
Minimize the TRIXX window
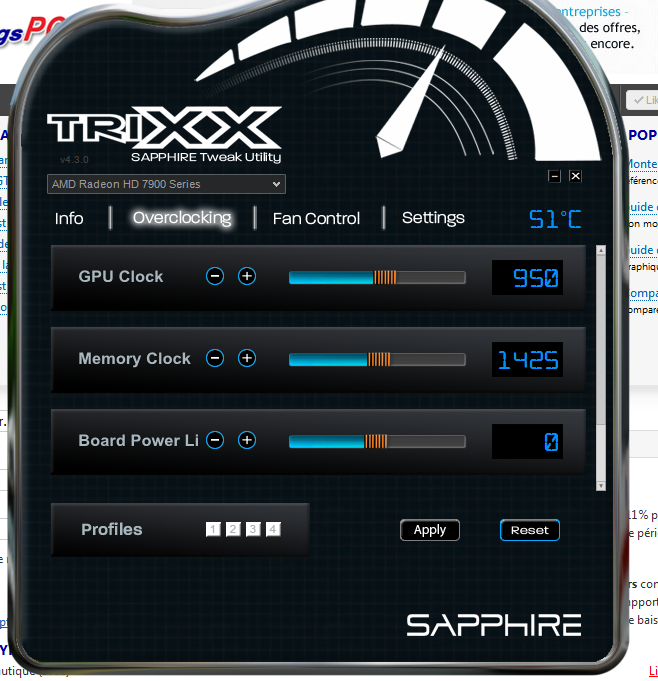click(x=554, y=176)
